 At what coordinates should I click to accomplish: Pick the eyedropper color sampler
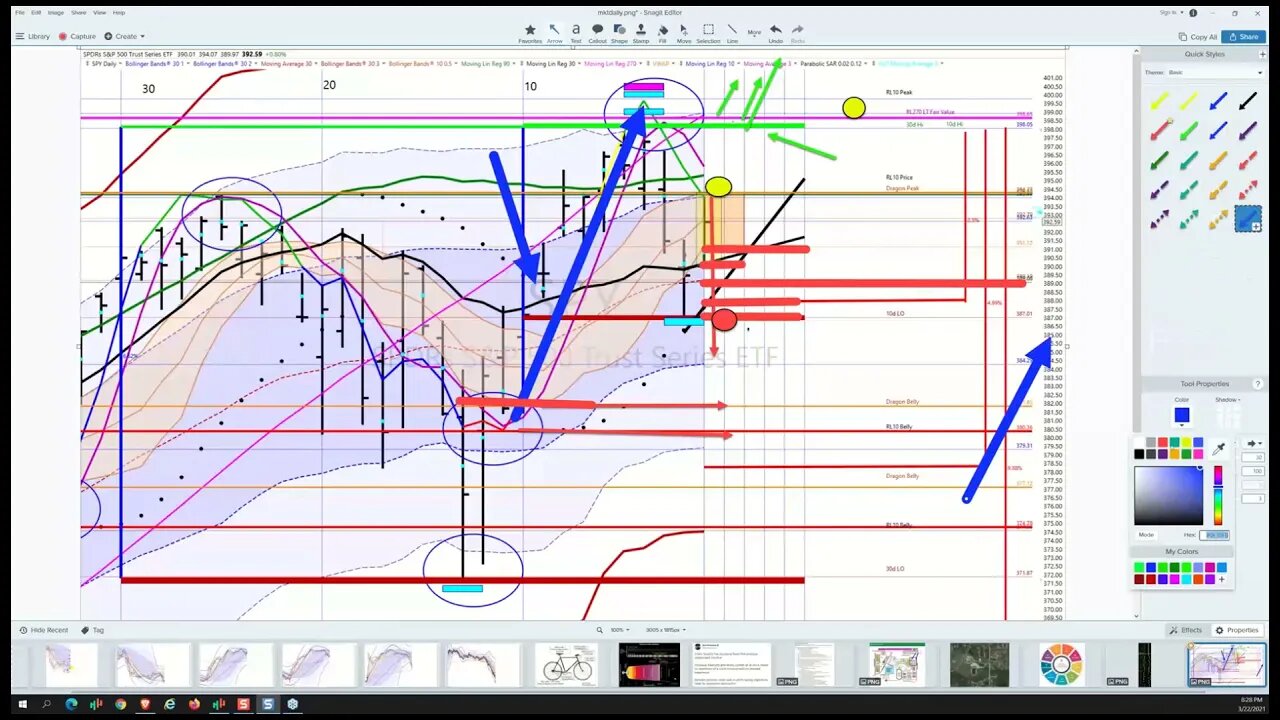(x=1218, y=450)
